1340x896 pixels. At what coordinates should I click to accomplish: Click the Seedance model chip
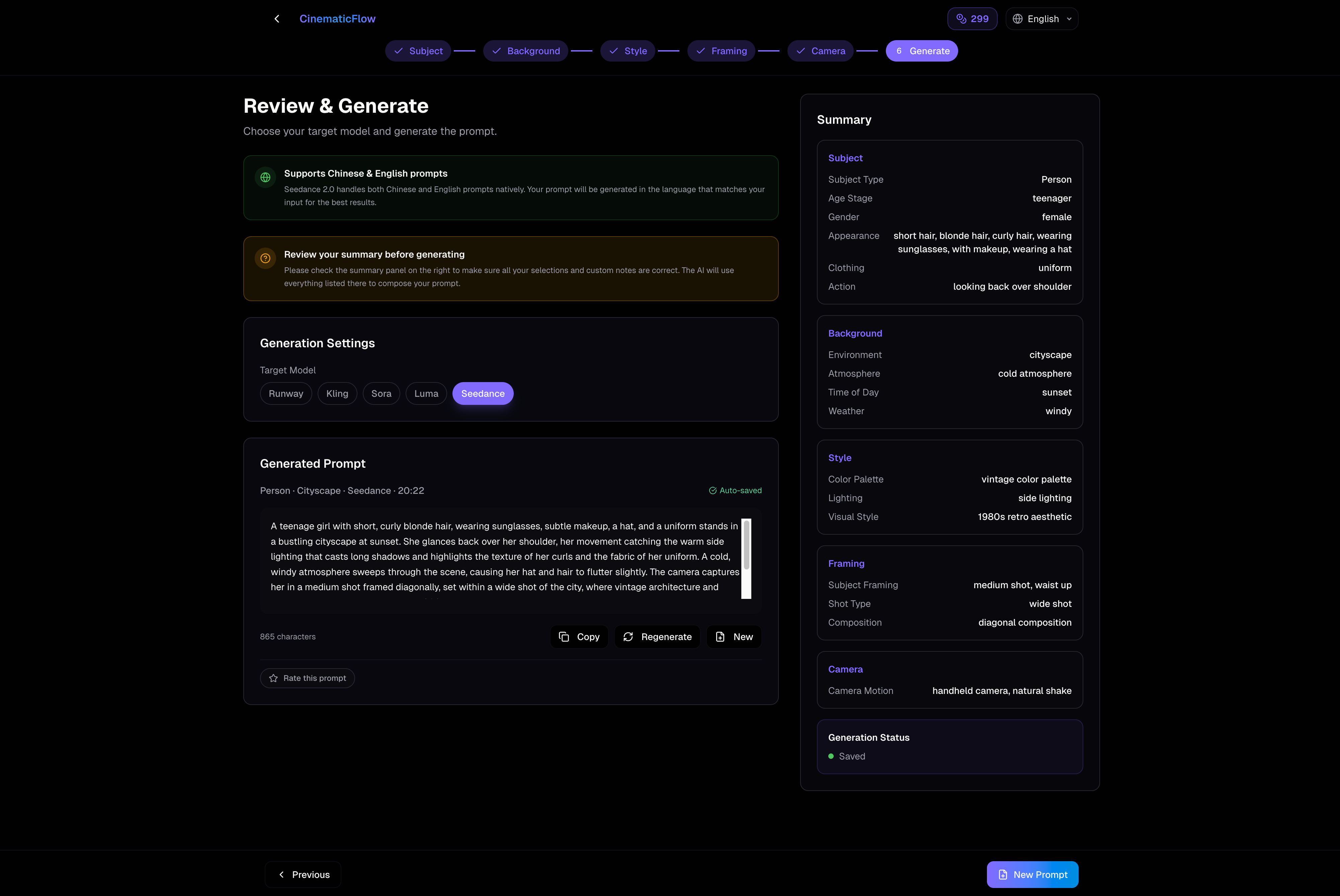tap(483, 394)
